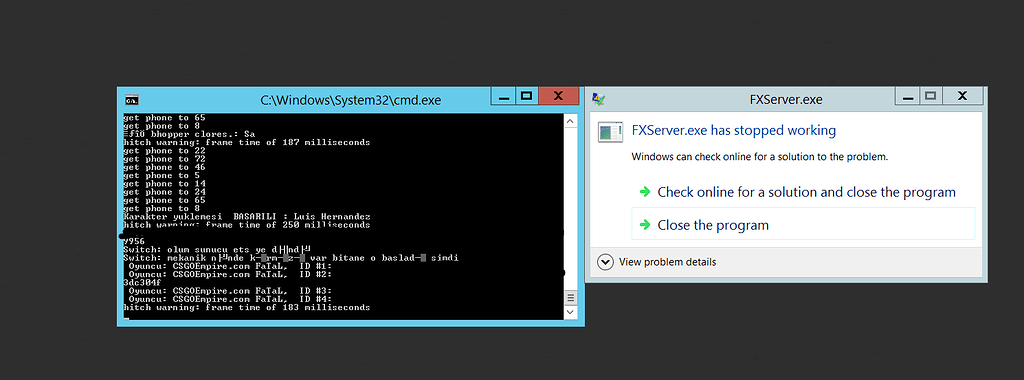This screenshot has width=1024, height=380.
Task: Click green arrow next to Close the program
Action: [x=645, y=225]
